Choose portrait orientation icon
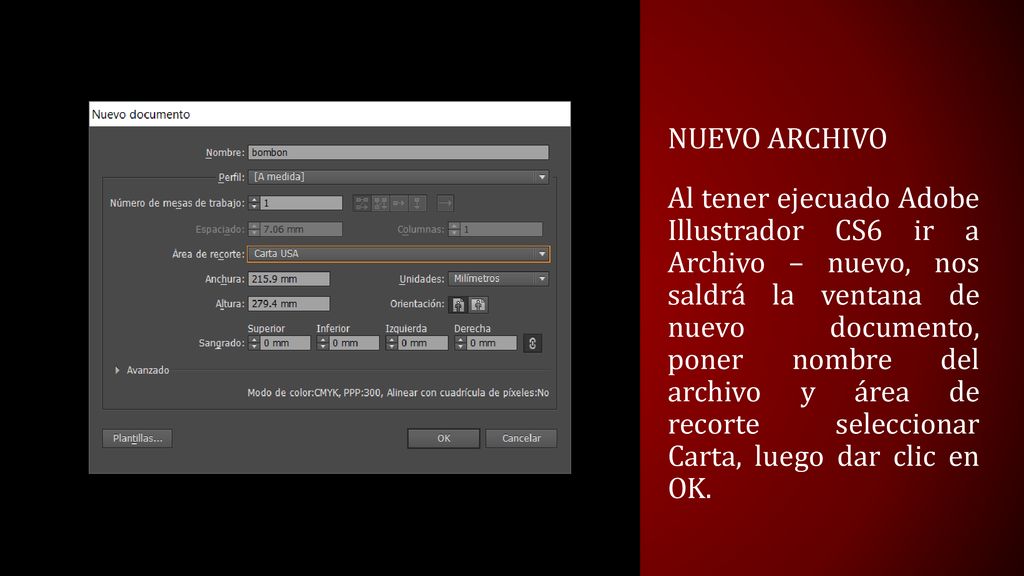The image size is (1024, 576). pos(458,304)
